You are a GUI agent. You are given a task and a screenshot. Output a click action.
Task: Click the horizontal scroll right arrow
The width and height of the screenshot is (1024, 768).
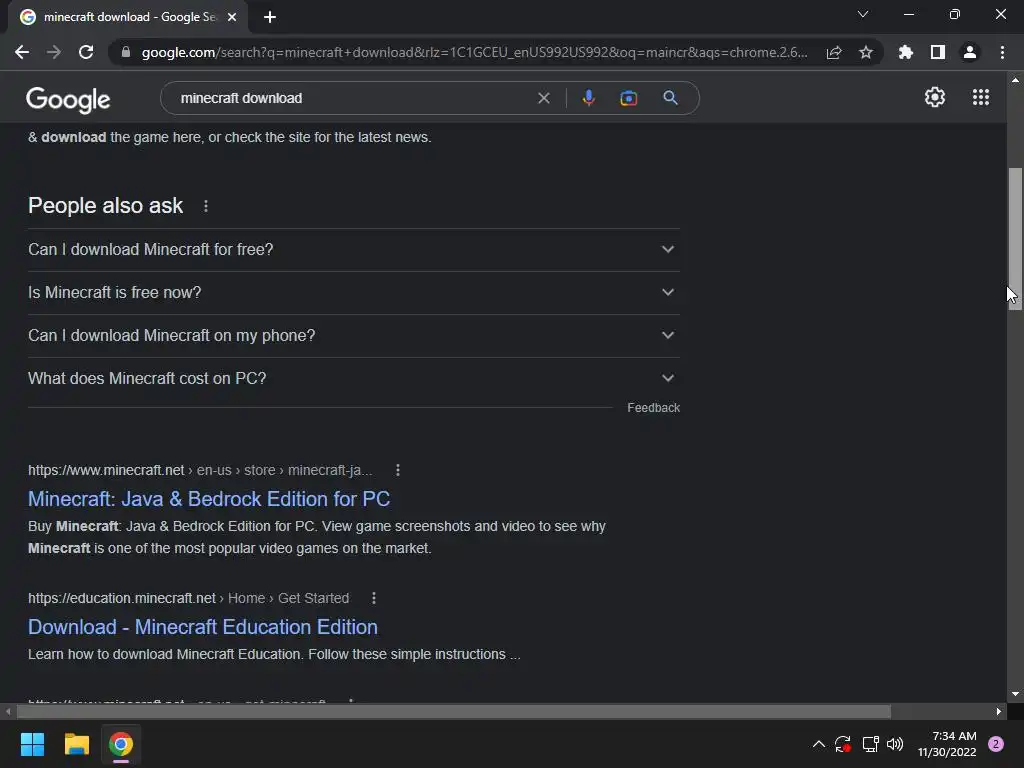(x=999, y=711)
